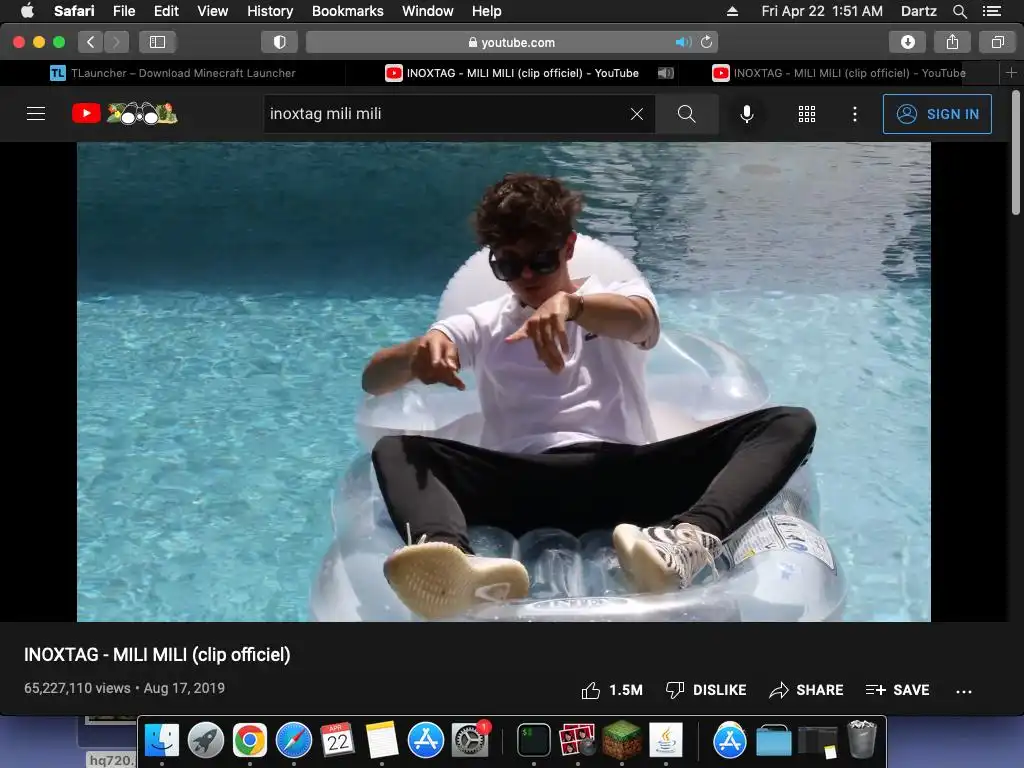
Task: Toggle the Safari sidebar
Action: [x=157, y=42]
